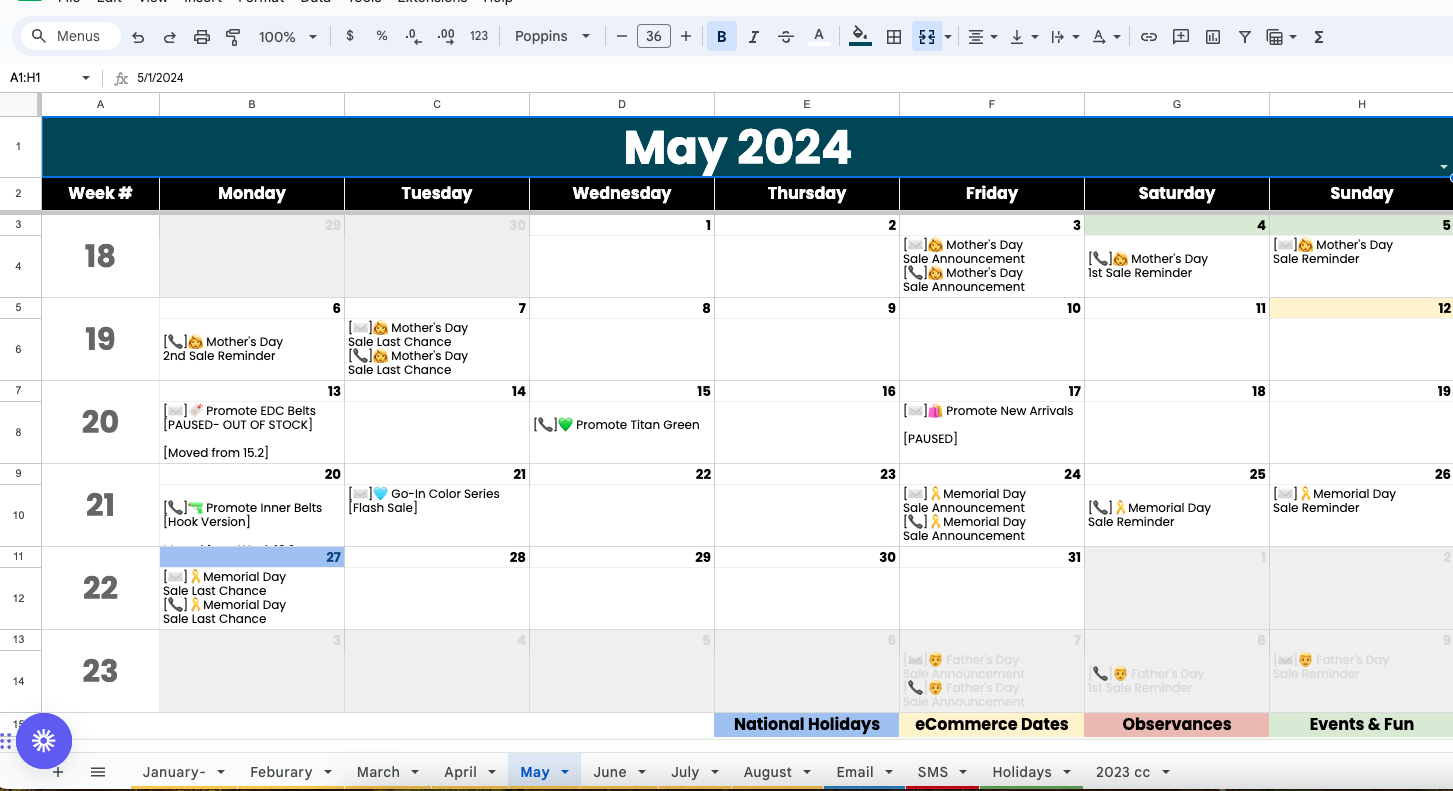Image resolution: width=1453 pixels, height=791 pixels.
Task: Toggle strikethrough formatting
Action: coord(786,37)
